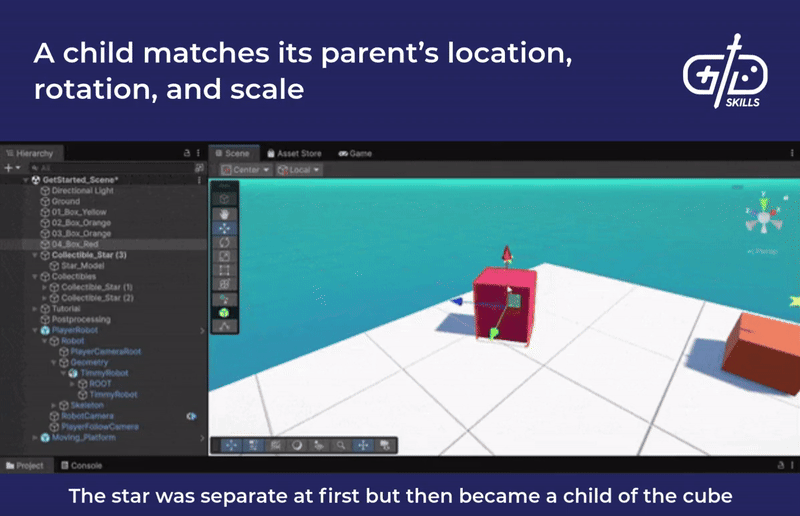Switch to the Asset Store tab
The image size is (800, 516).
(x=295, y=153)
